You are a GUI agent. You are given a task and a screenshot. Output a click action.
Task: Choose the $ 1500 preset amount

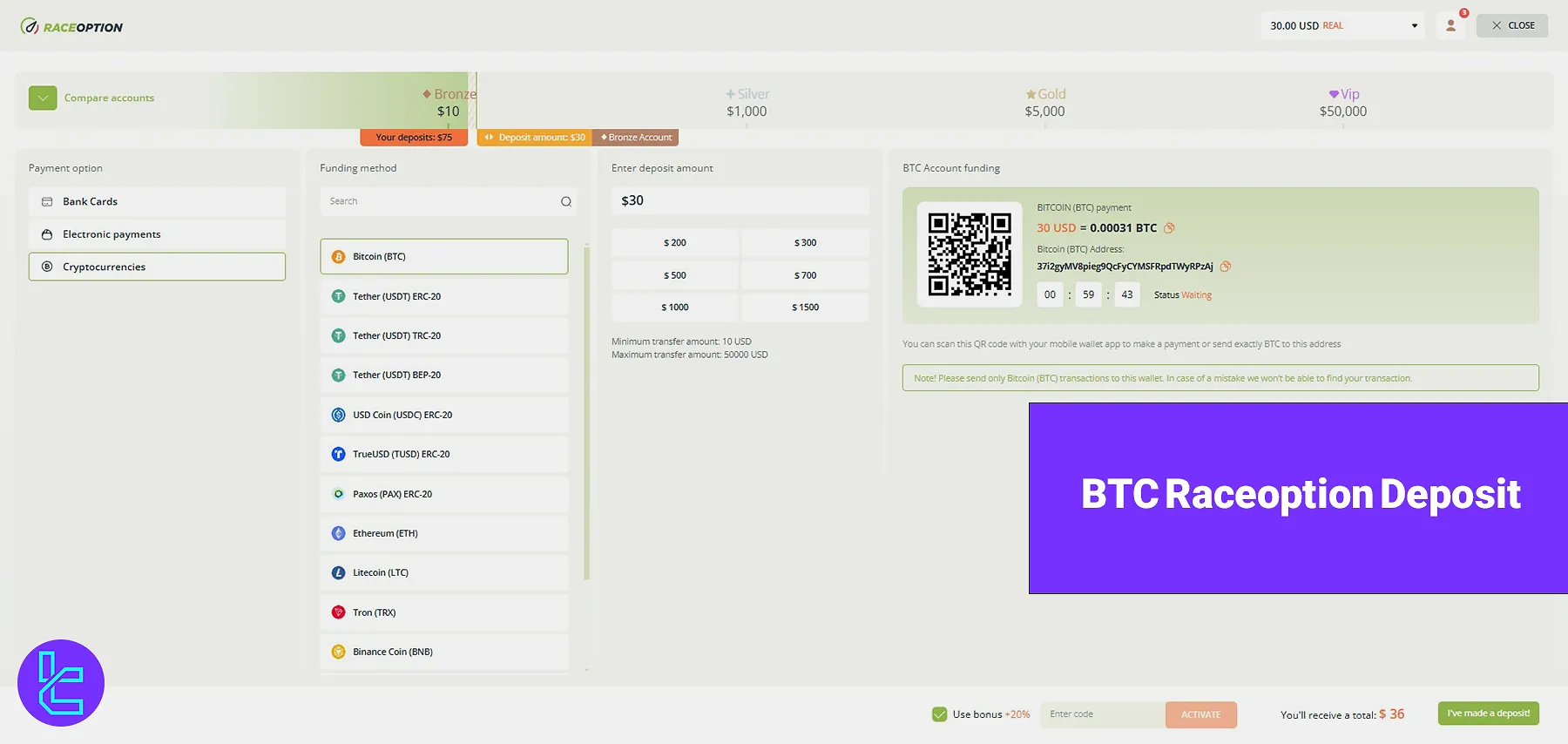805,308
